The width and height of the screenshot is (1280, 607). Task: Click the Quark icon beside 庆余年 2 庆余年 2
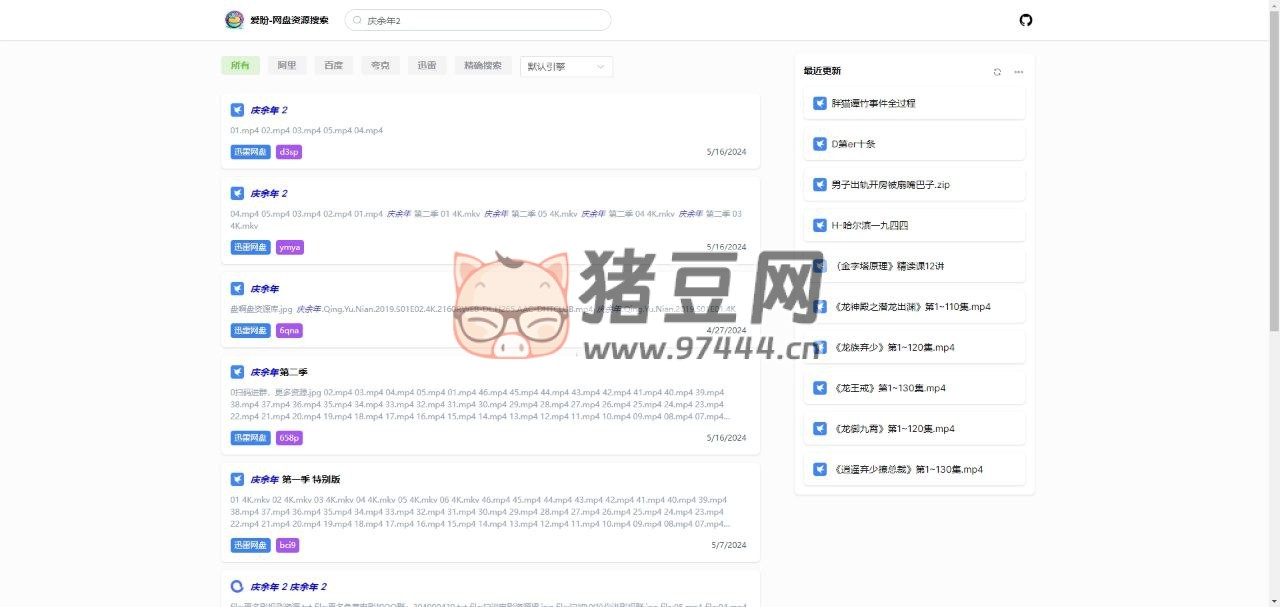click(x=237, y=587)
